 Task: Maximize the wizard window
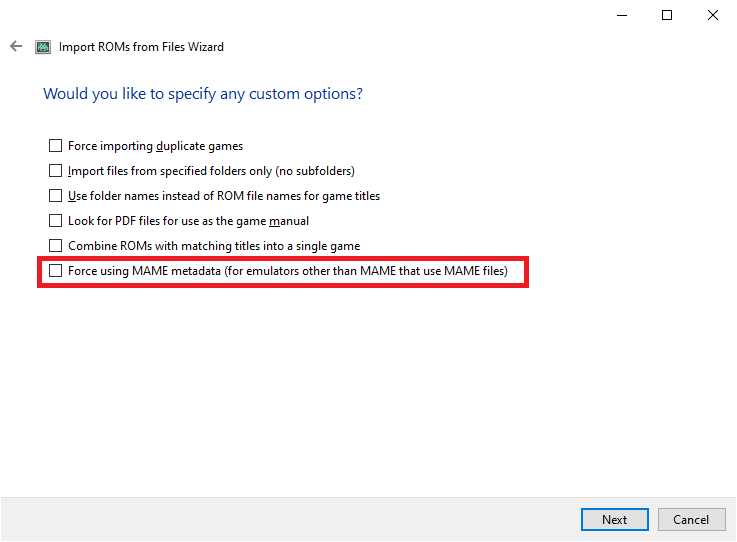(666, 16)
